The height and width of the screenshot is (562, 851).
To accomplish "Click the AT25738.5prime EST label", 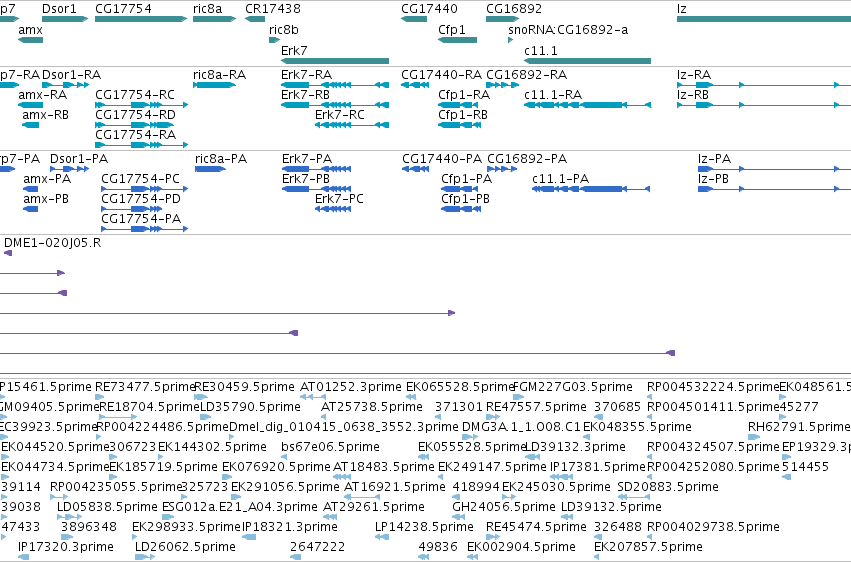I will (x=372, y=407).
